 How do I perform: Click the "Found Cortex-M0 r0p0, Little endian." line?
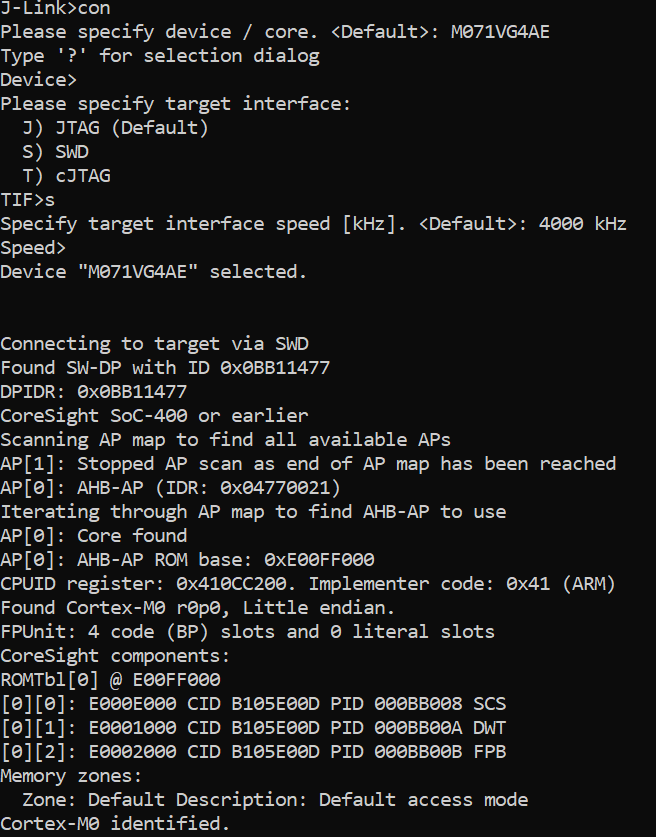[198, 608]
